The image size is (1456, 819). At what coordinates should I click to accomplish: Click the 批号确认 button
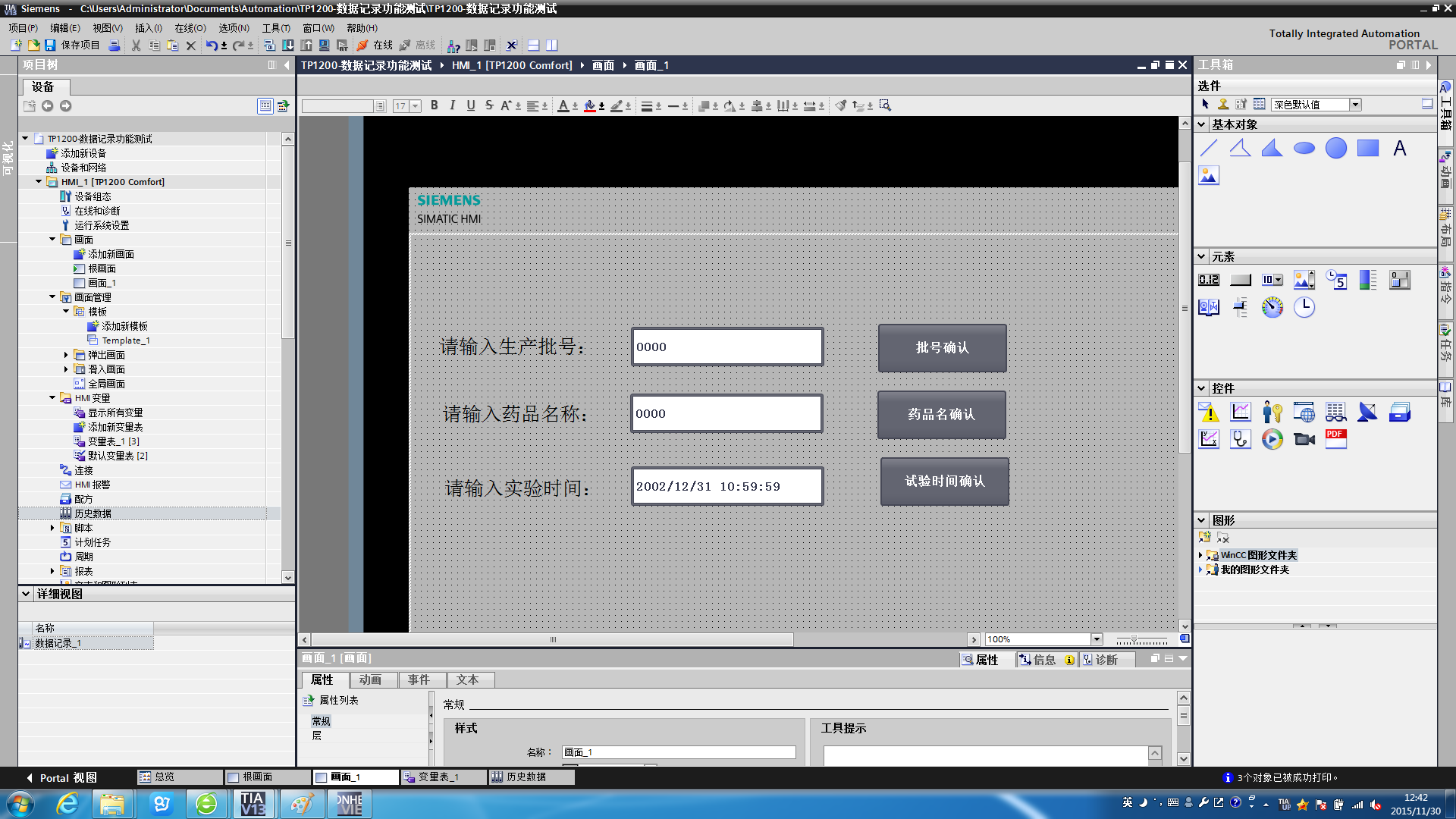[x=942, y=348]
